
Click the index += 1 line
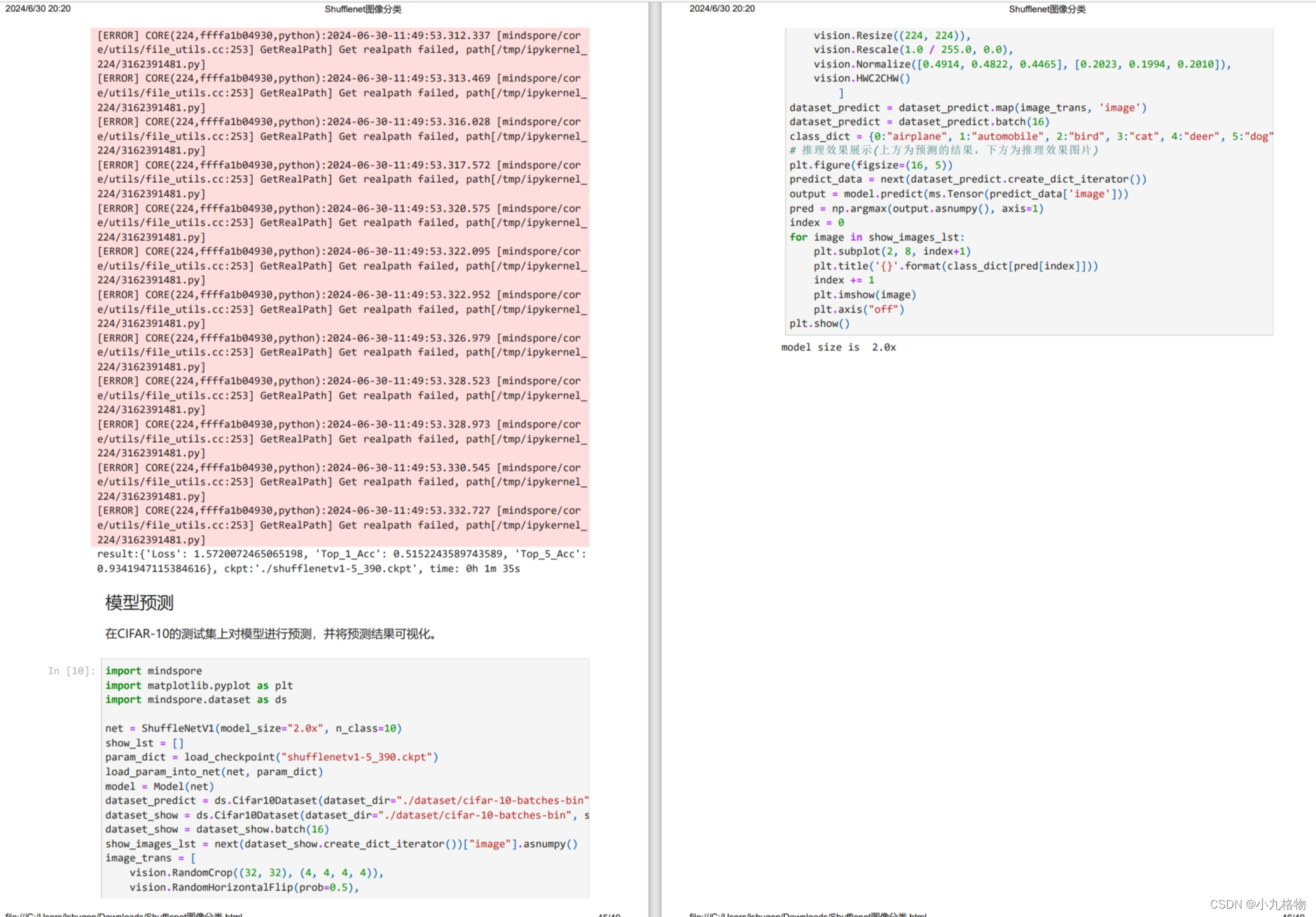pos(844,280)
